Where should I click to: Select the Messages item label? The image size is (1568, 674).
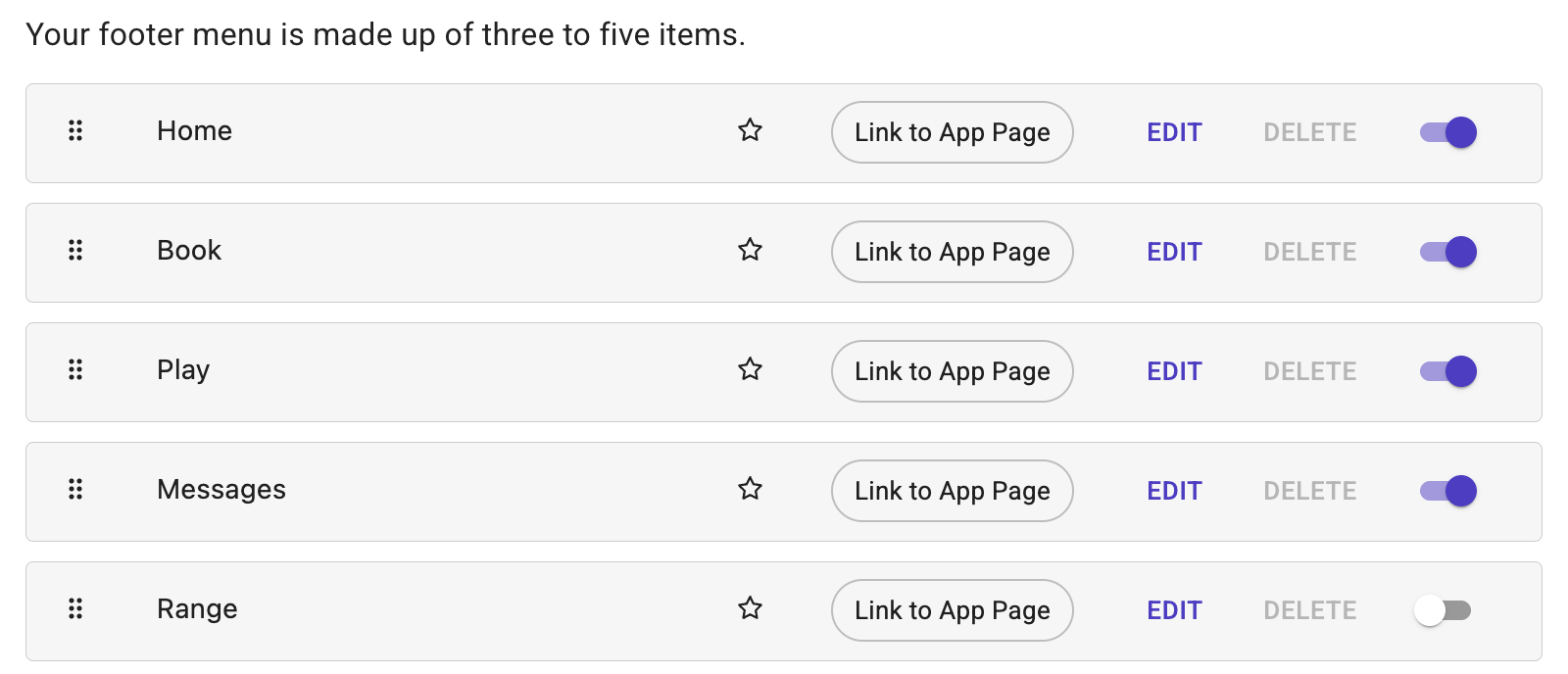click(x=221, y=489)
